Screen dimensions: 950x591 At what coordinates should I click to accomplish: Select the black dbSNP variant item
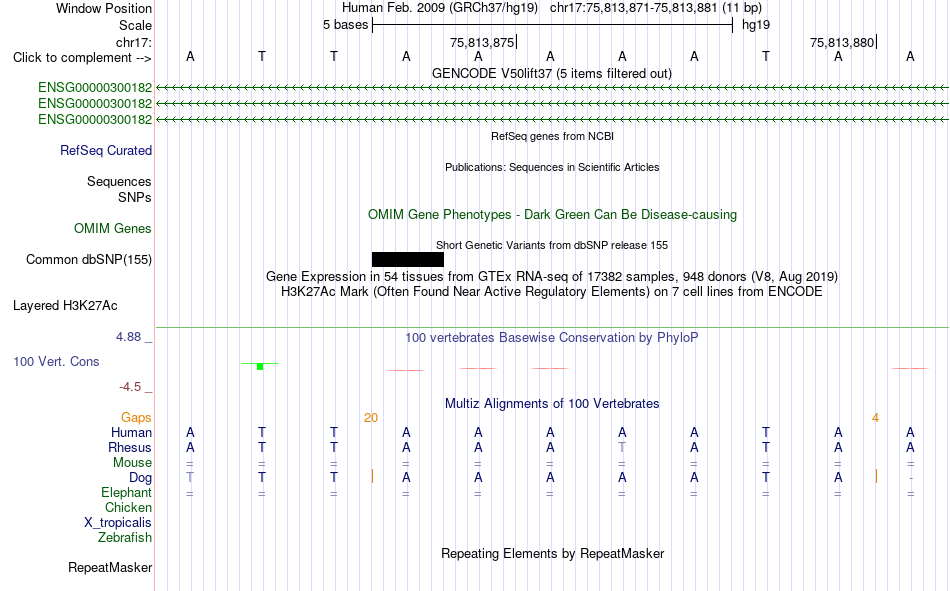(x=408, y=259)
